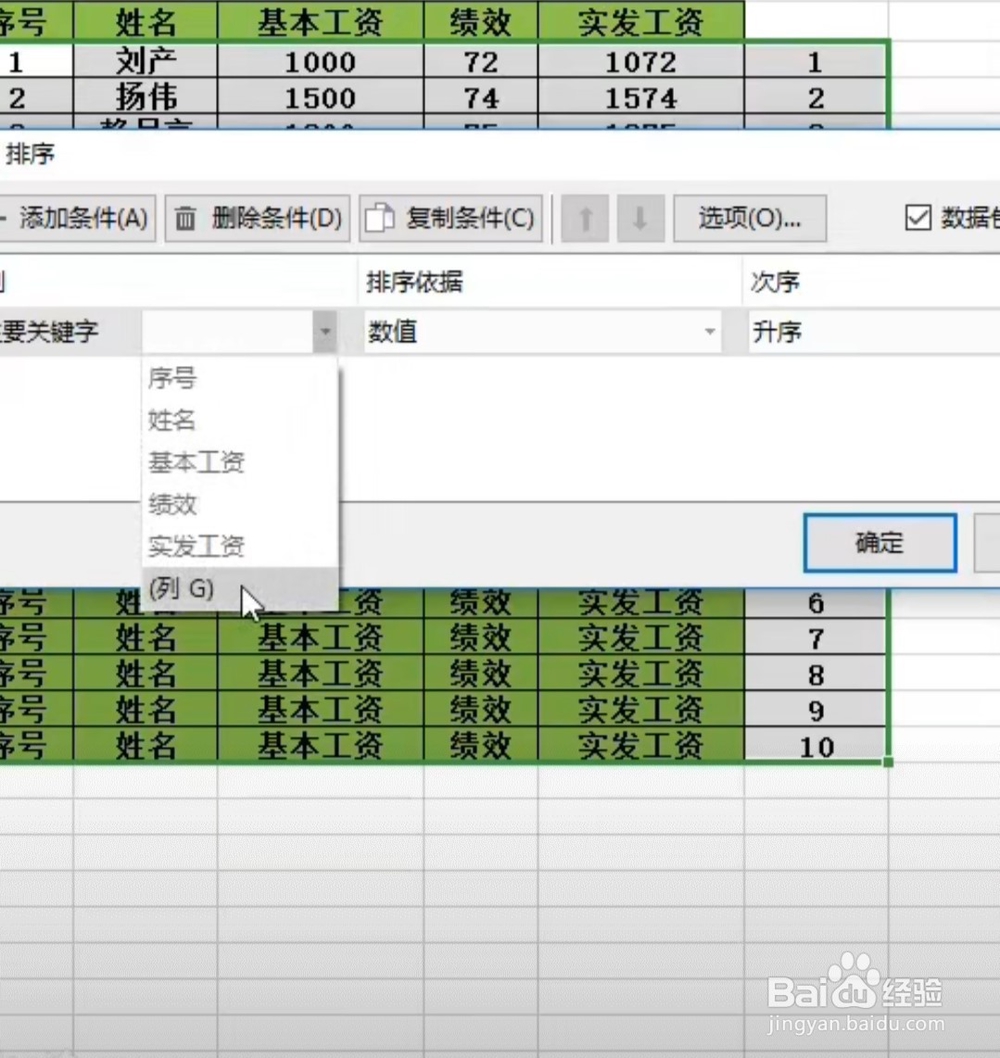Choose the (列 G) list entry
Image resolution: width=1000 pixels, height=1058 pixels.
pyautogui.click(x=183, y=589)
